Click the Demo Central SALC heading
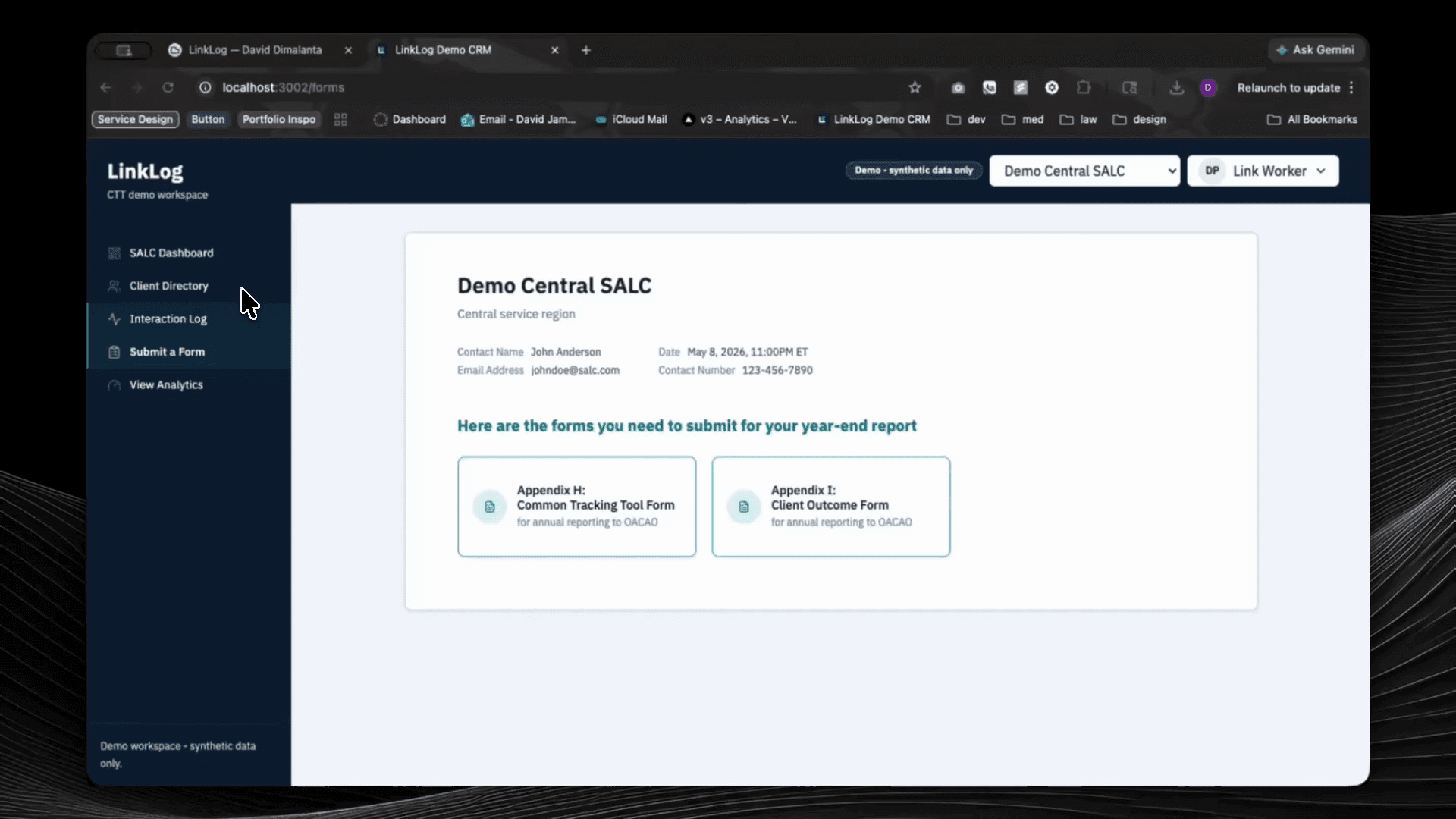The height and width of the screenshot is (819, 1456). [554, 286]
